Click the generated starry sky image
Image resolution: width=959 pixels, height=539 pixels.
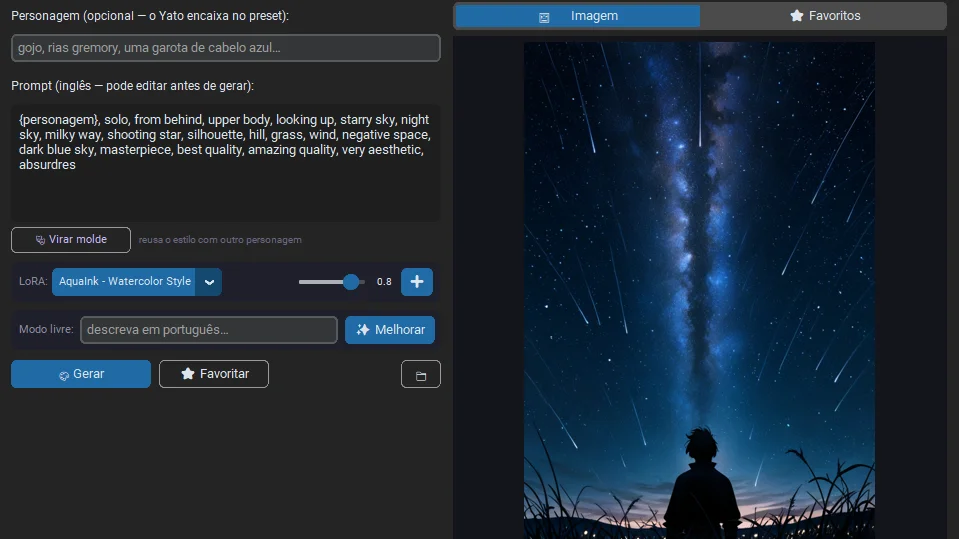tap(699, 290)
